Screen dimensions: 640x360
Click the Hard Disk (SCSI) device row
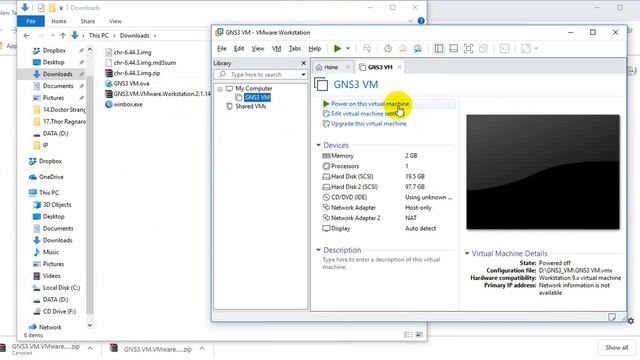(x=387, y=176)
